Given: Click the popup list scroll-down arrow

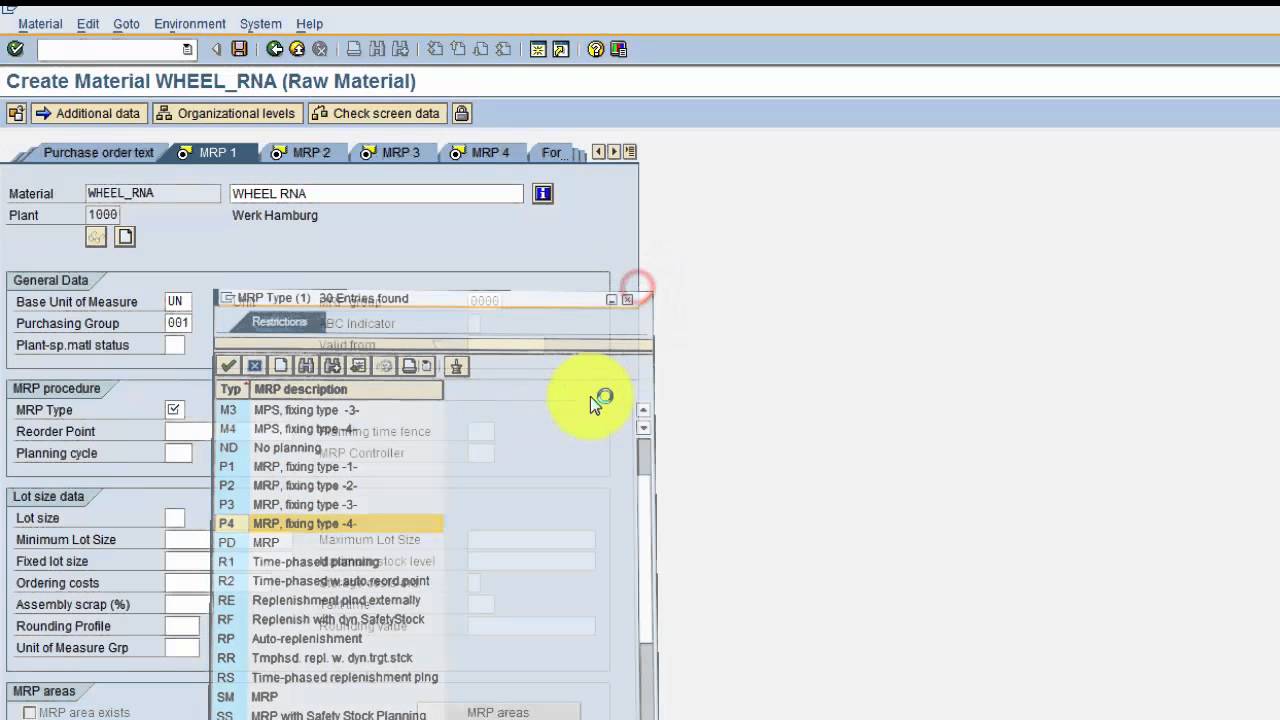Looking at the screenshot, I should (643, 427).
